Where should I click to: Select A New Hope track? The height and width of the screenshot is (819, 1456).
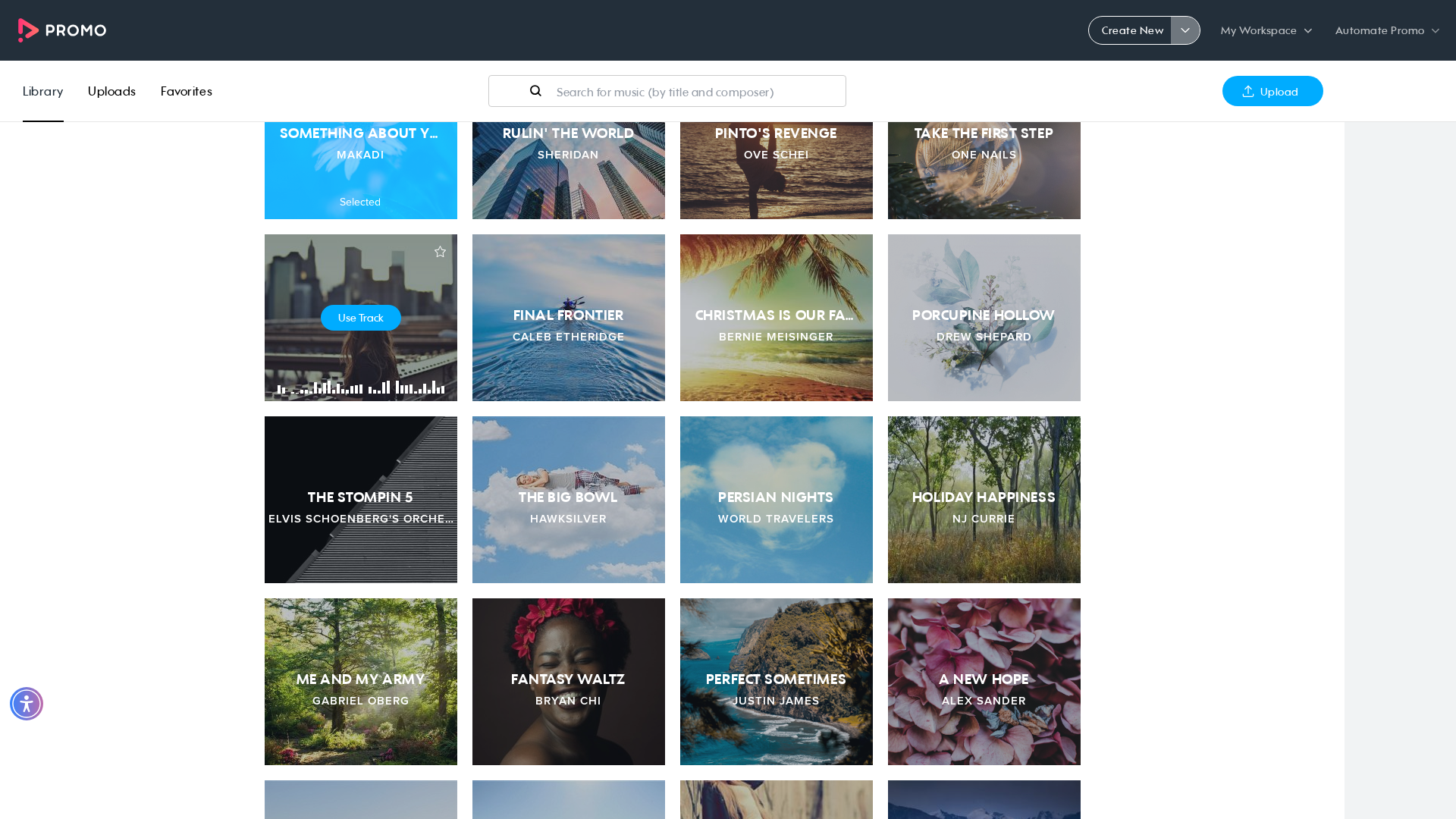984,682
